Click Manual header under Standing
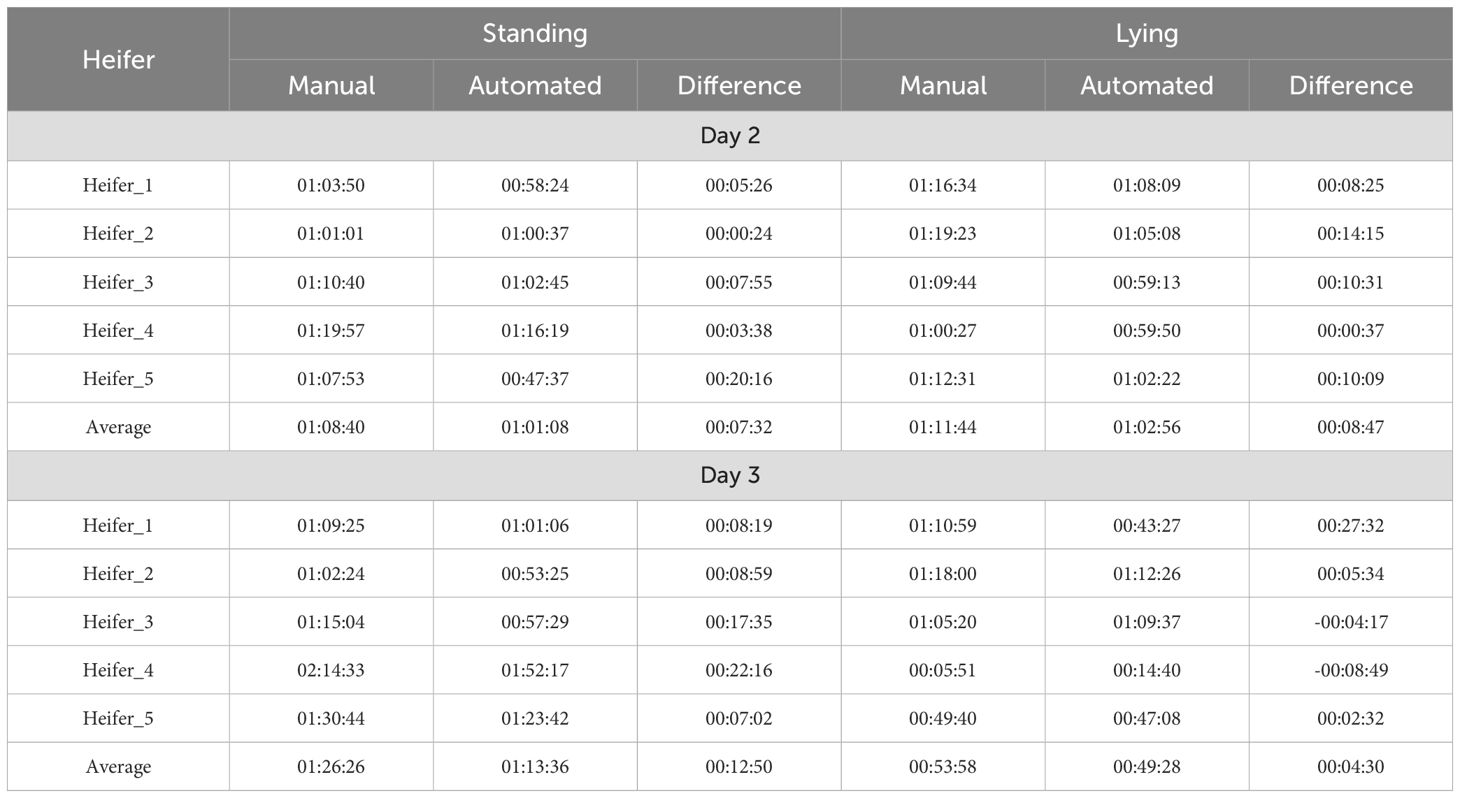This screenshot has width=1460, height=798. (331, 85)
